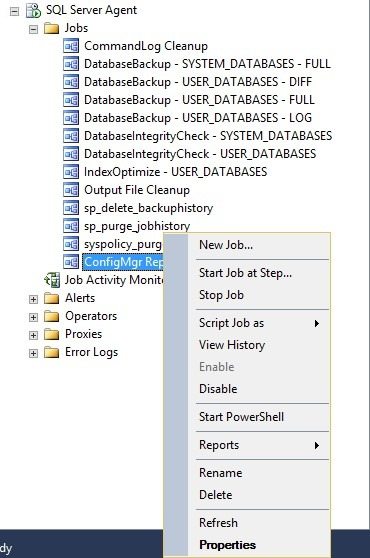Collapse the Jobs folder
Viewport: 370px width, 558px height.
point(33,29)
